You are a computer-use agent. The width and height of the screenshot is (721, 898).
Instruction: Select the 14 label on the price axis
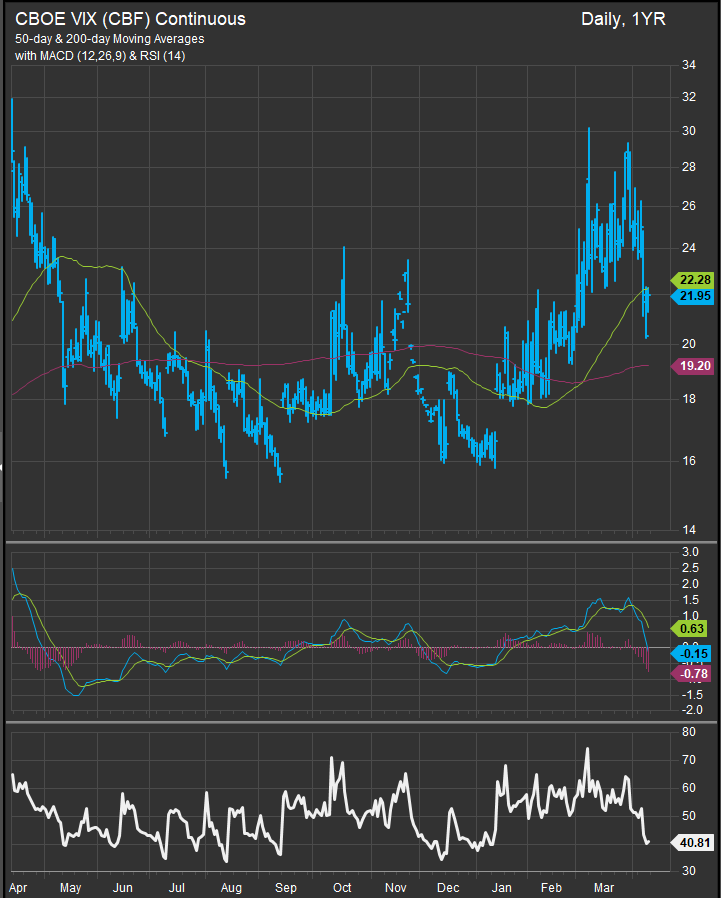(688, 529)
